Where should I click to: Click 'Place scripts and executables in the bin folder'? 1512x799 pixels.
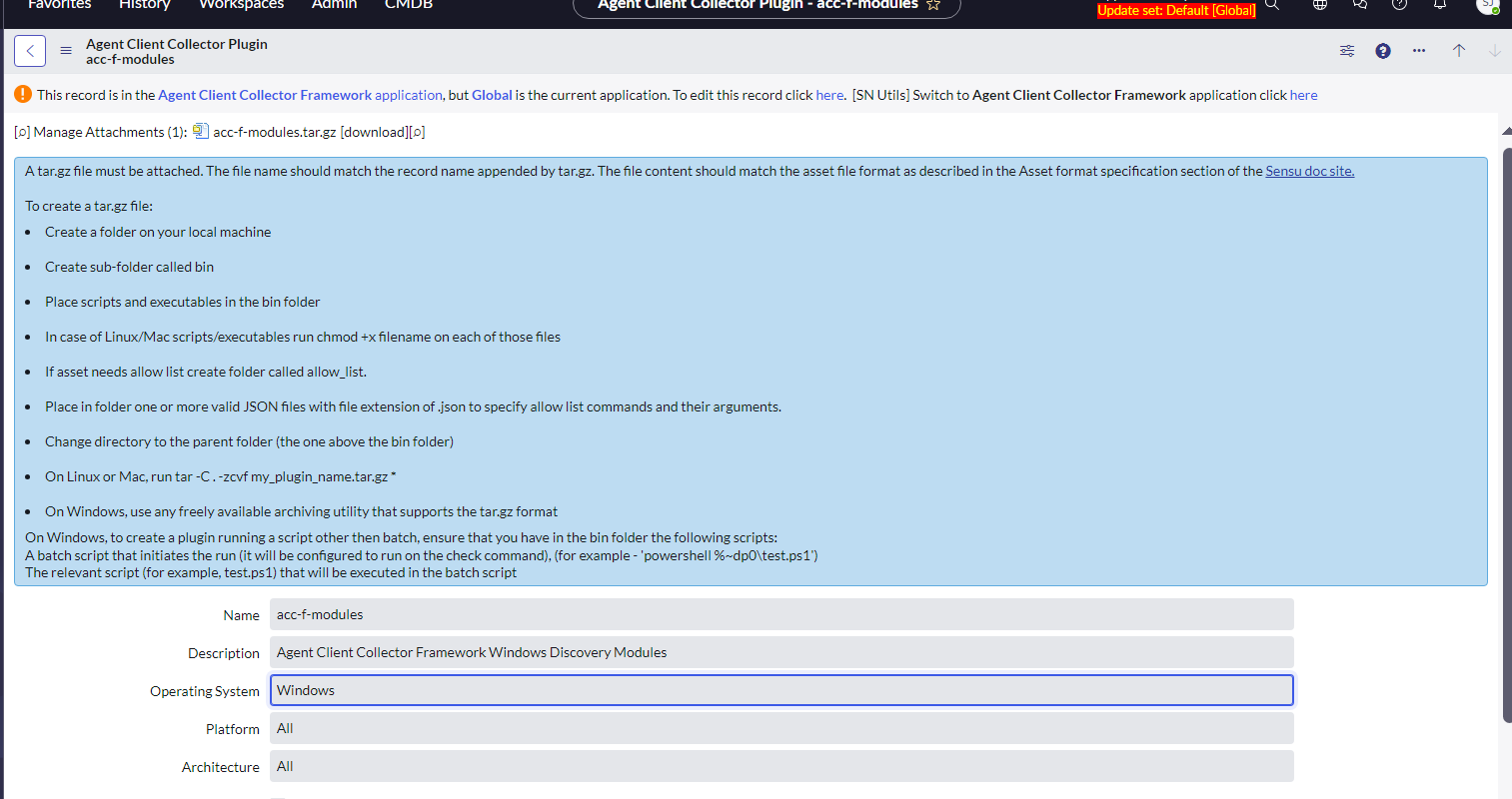[x=183, y=302]
